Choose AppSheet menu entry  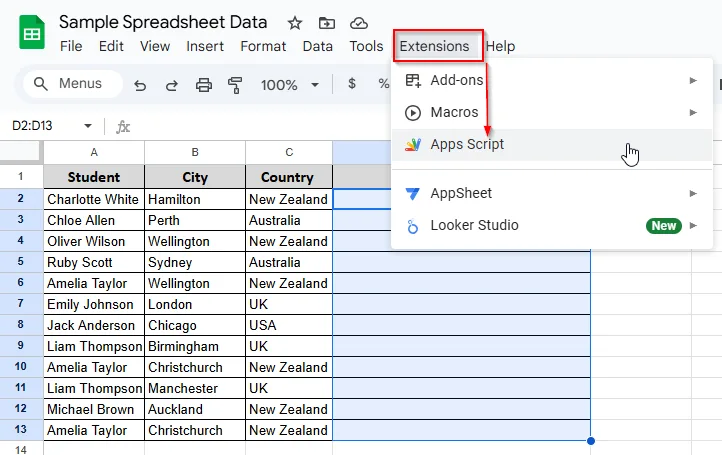(x=552, y=193)
